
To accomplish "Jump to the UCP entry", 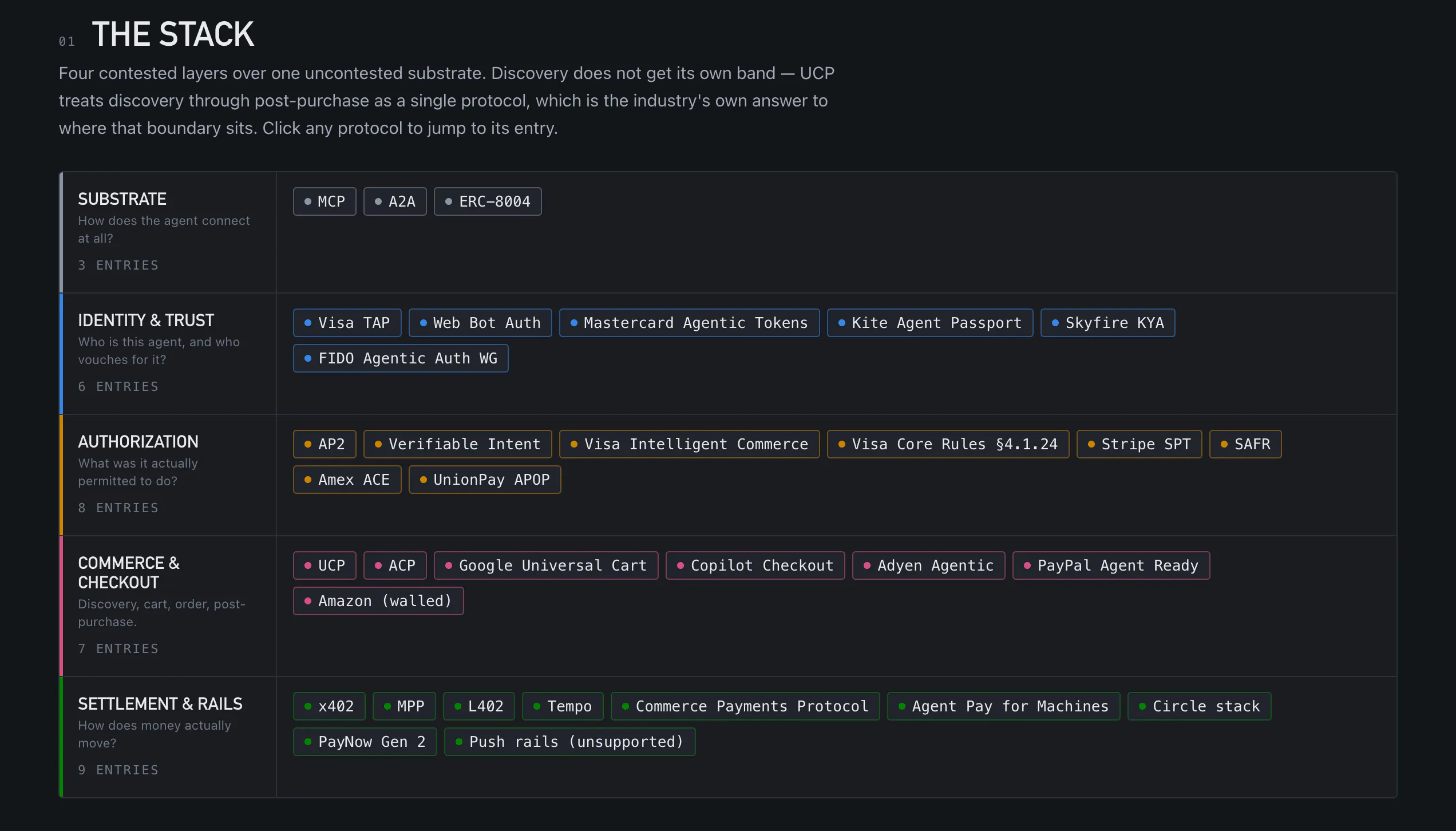I will [x=325, y=565].
